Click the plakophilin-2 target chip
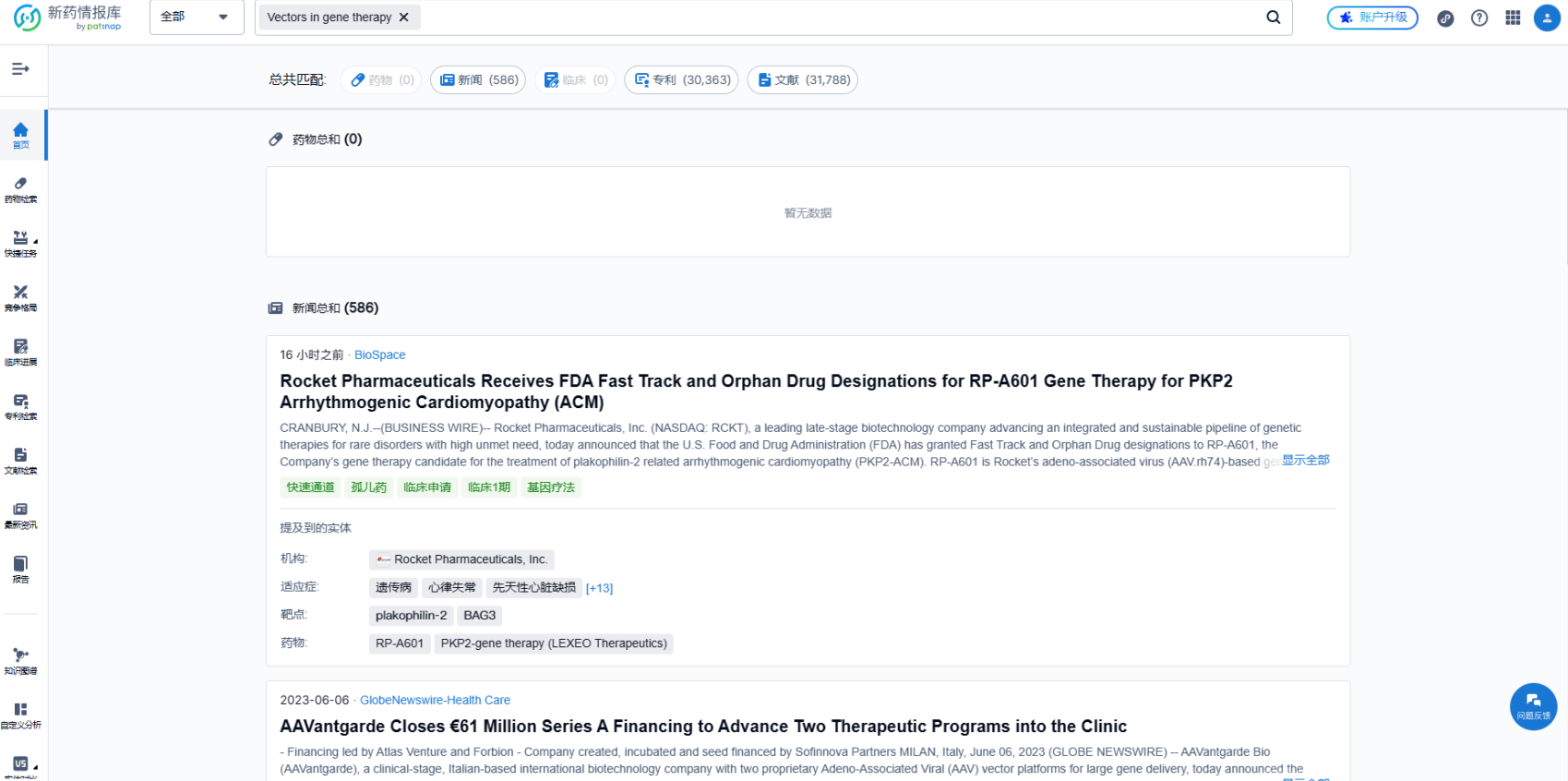The image size is (1568, 781). pos(411,616)
